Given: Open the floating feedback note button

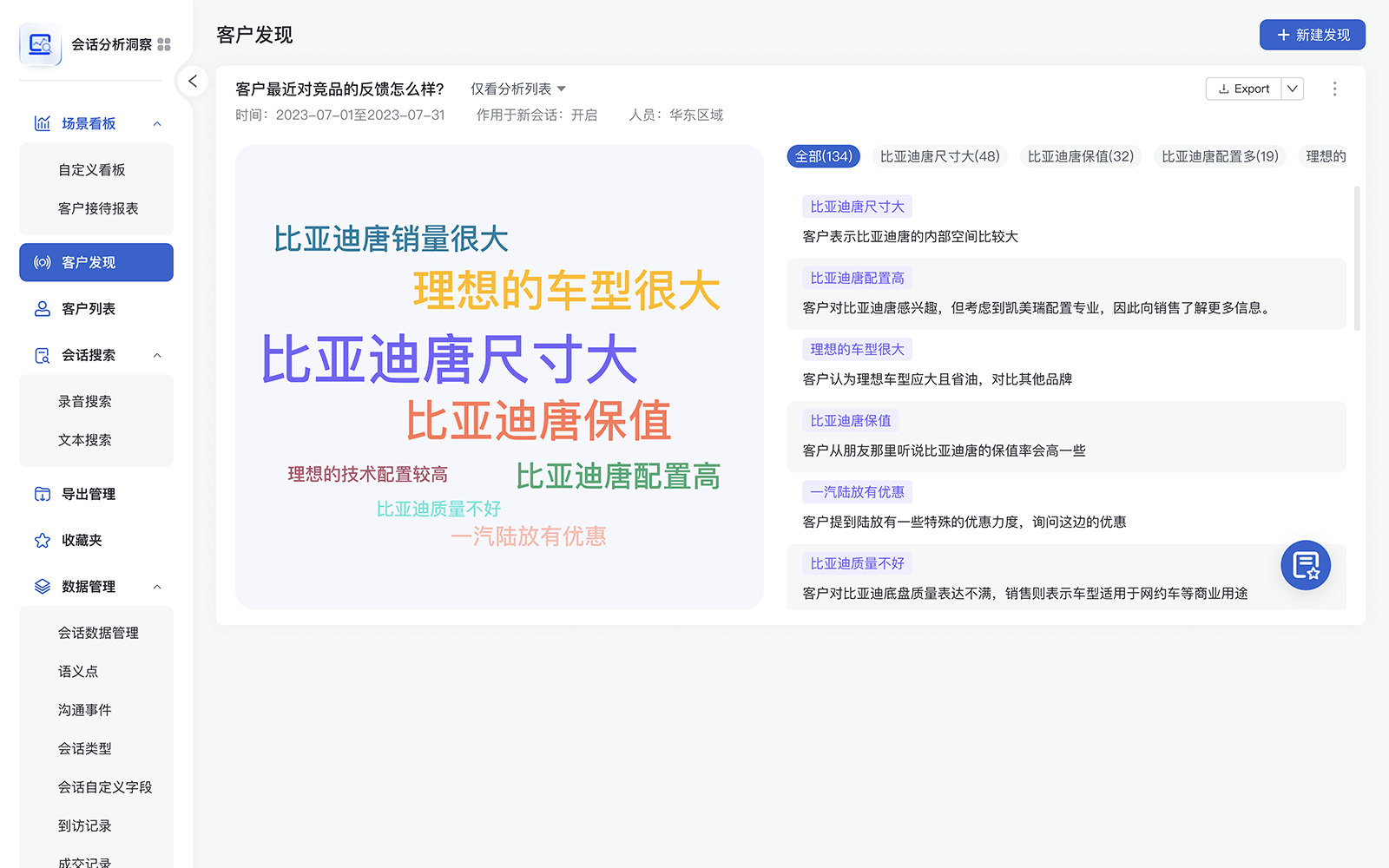Looking at the screenshot, I should 1306,565.
